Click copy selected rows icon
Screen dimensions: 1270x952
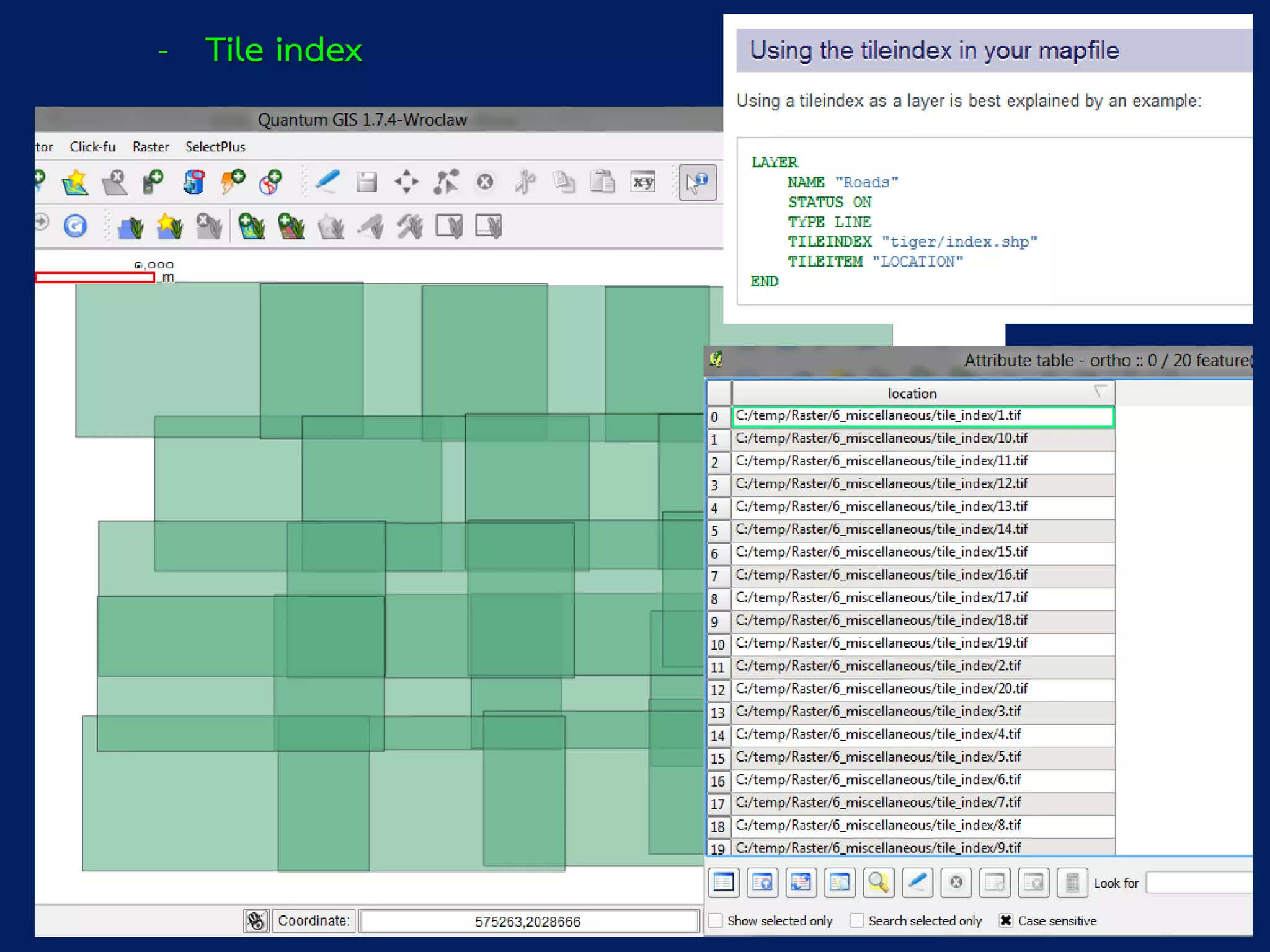pyautogui.click(x=840, y=883)
